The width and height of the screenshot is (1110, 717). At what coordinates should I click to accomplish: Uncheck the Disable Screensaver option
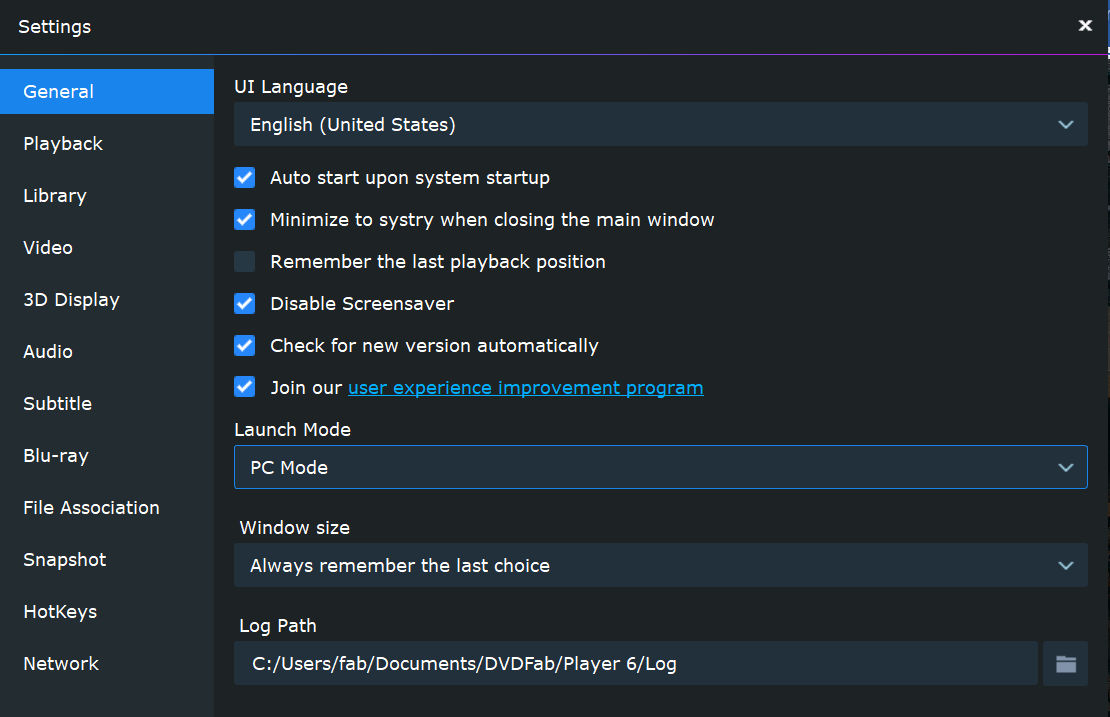(x=245, y=304)
